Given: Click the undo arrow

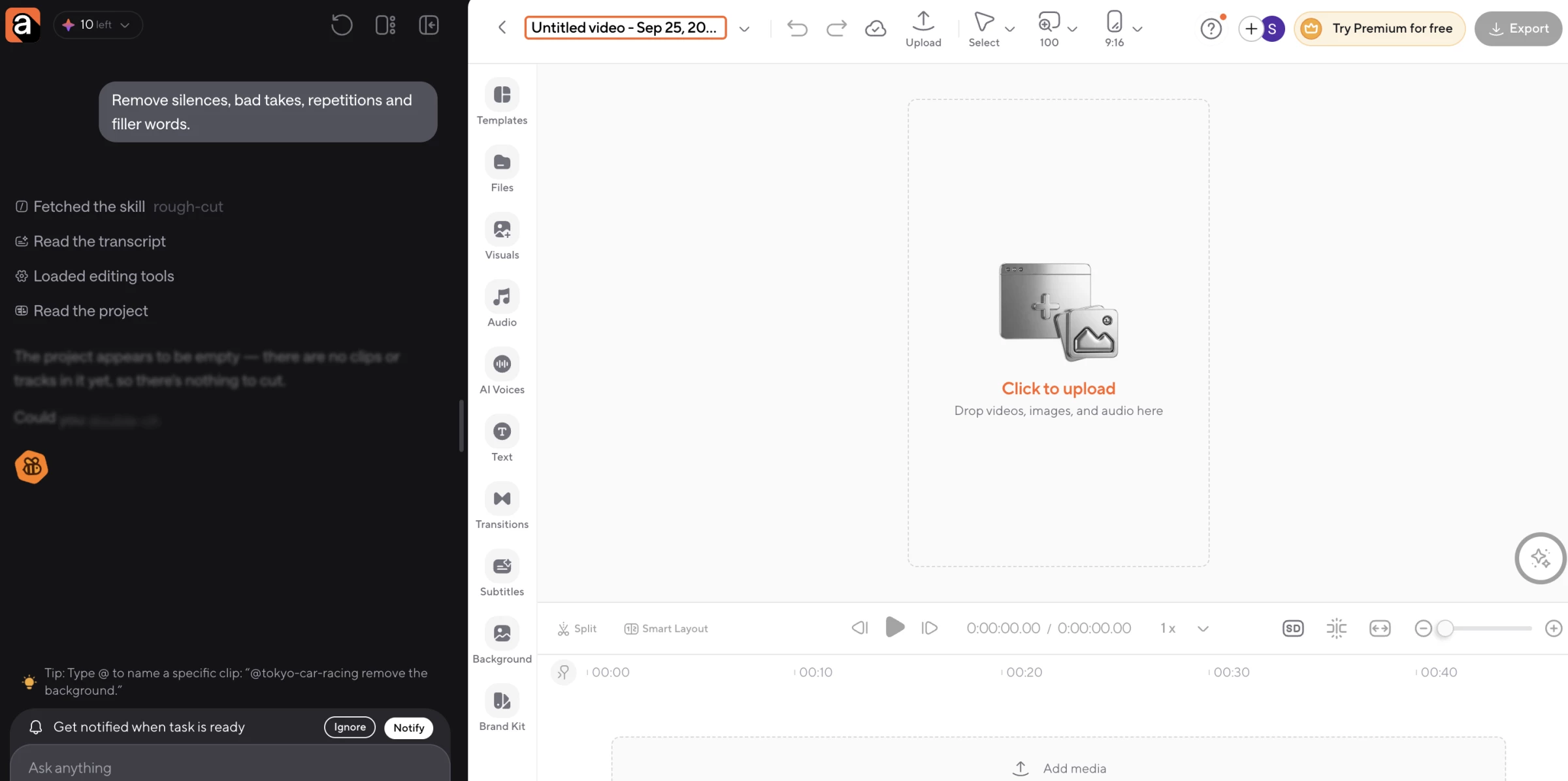Looking at the screenshot, I should coord(797,27).
